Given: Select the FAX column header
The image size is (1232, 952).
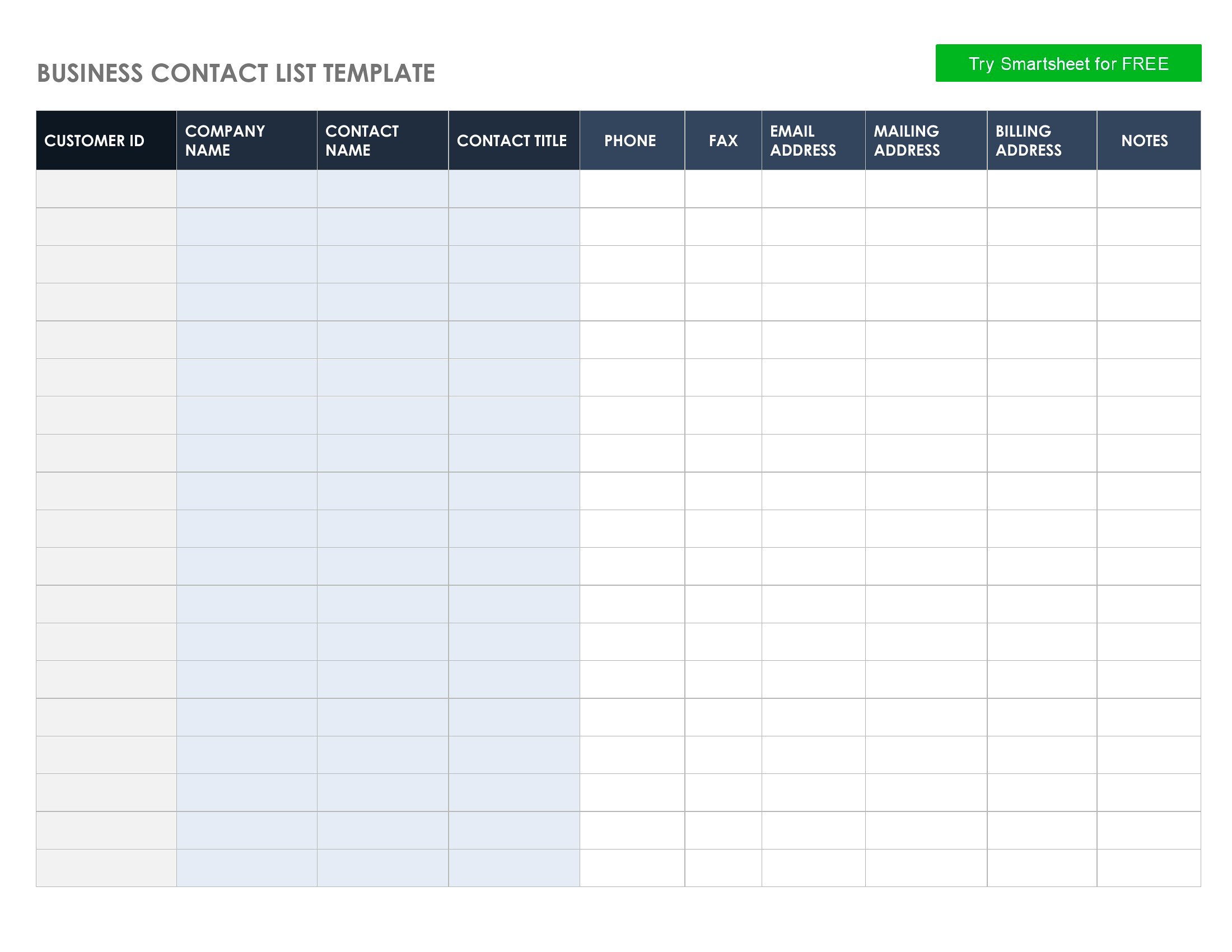Looking at the screenshot, I should pyautogui.click(x=723, y=141).
